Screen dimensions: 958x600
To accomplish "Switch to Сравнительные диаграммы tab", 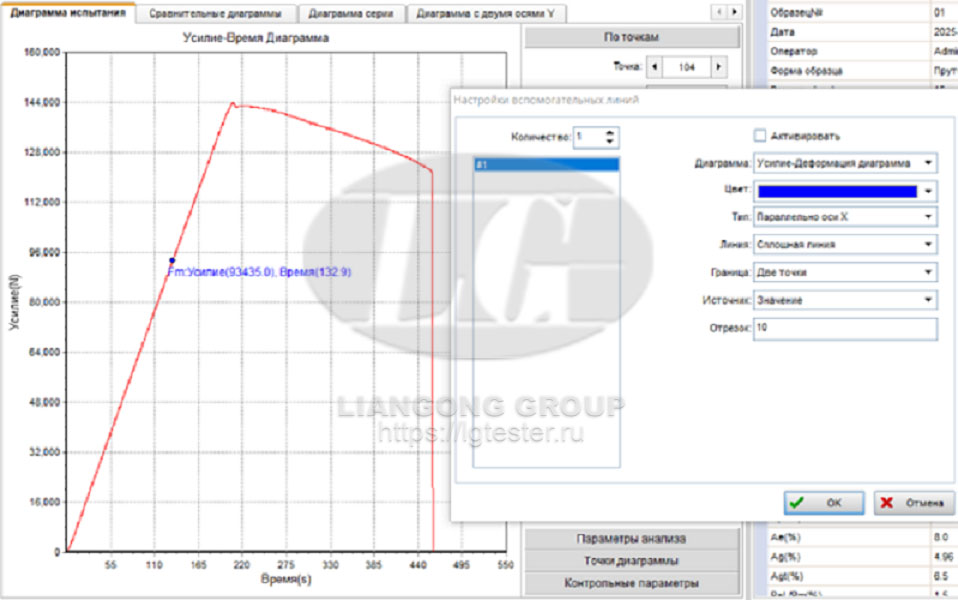I will click(215, 14).
